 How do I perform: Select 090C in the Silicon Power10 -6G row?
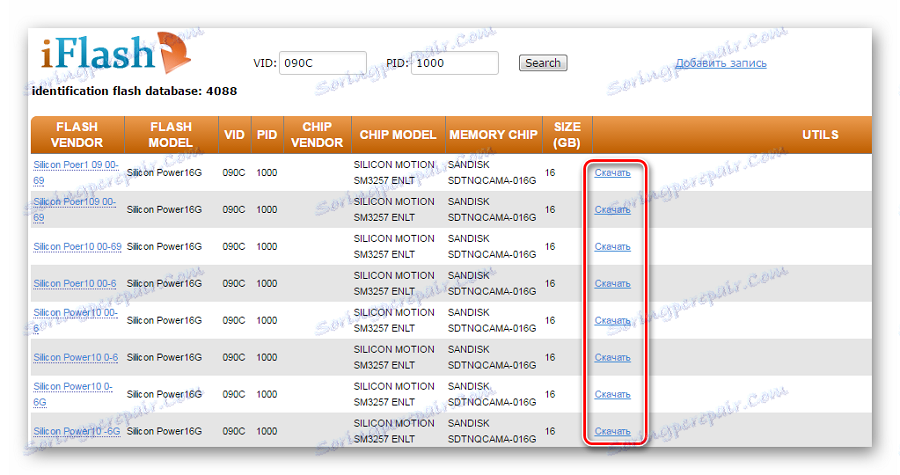coord(234,431)
